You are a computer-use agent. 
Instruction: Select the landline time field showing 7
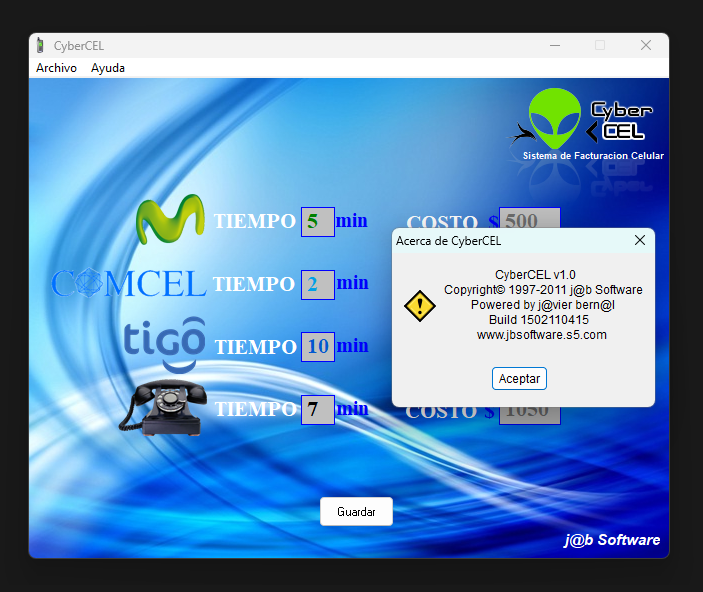point(317,409)
